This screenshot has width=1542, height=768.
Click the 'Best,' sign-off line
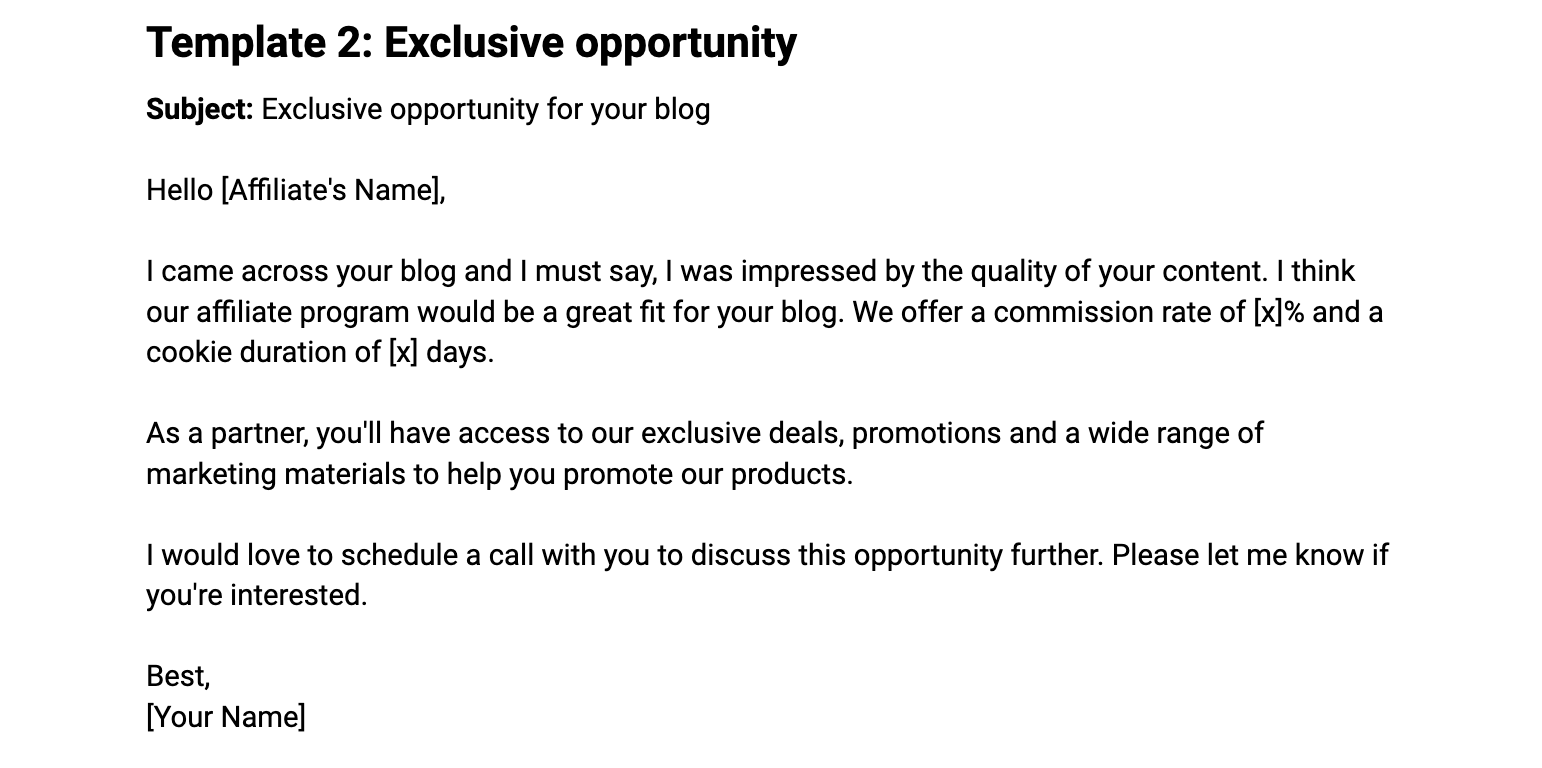[178, 676]
